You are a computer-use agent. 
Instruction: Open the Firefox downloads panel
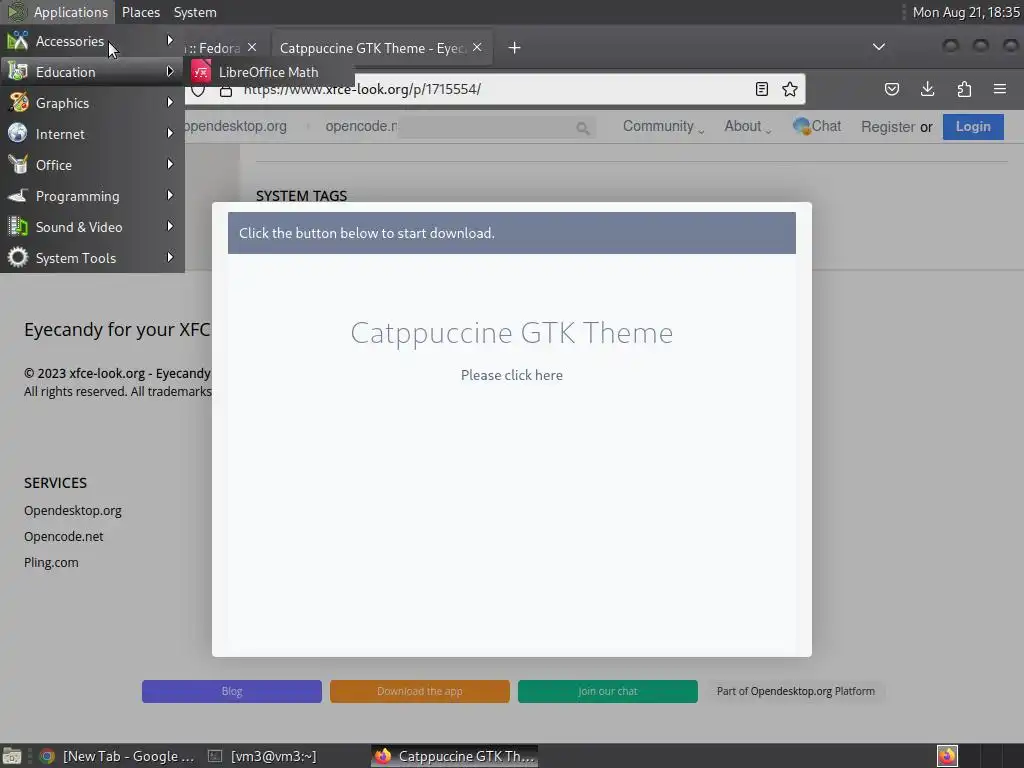tap(927, 89)
